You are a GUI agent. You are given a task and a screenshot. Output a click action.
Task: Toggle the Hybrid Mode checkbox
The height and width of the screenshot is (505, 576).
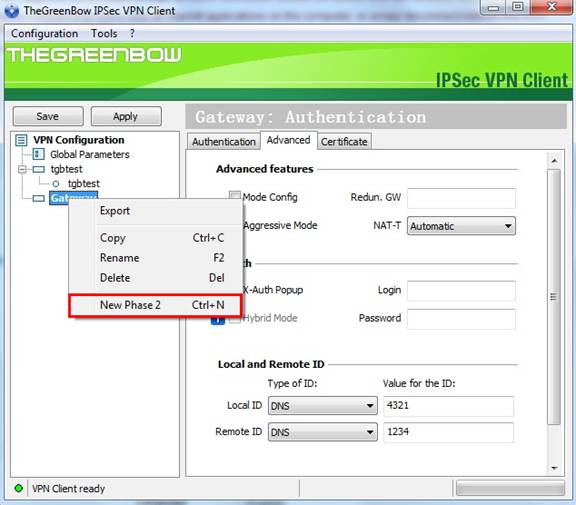tap(235, 319)
